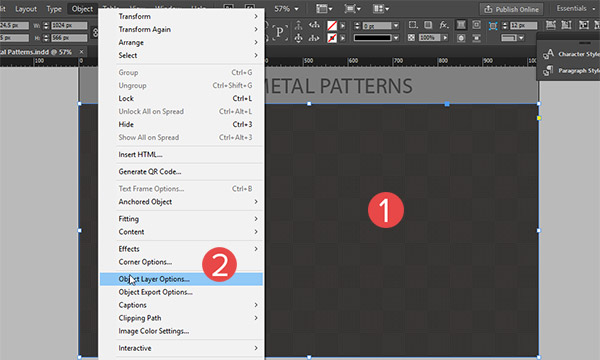Click the Publish Online button
Viewport: 600px width, 360px height.
click(x=512, y=9)
